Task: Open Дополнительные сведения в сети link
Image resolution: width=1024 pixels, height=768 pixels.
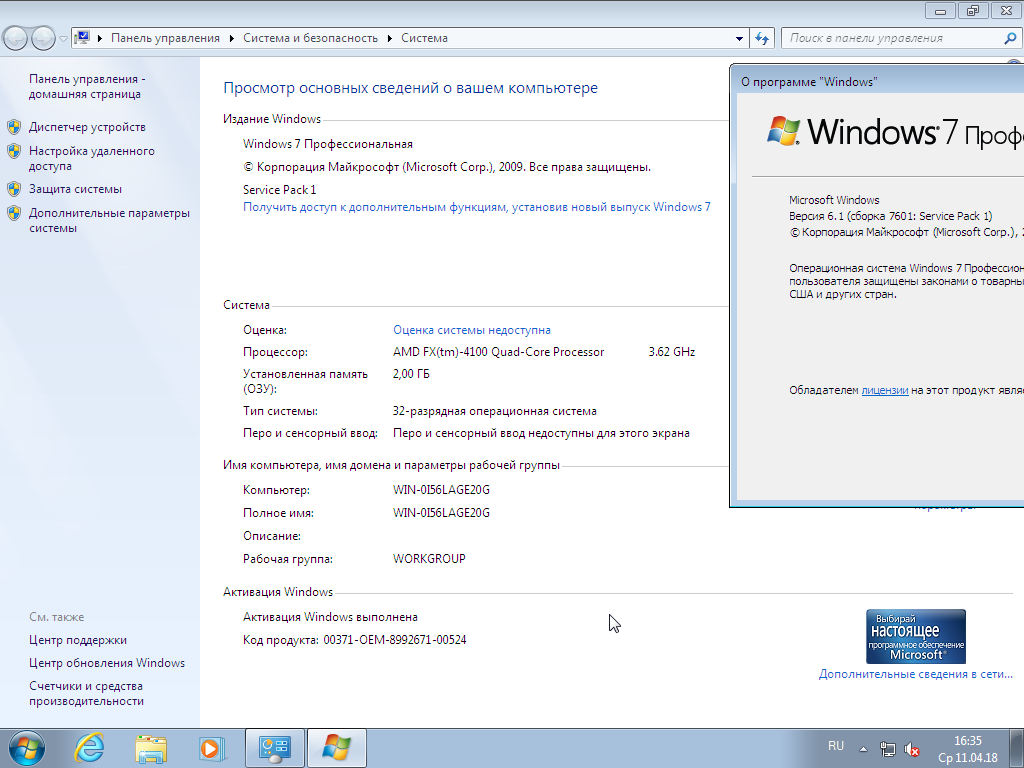Action: click(x=916, y=674)
